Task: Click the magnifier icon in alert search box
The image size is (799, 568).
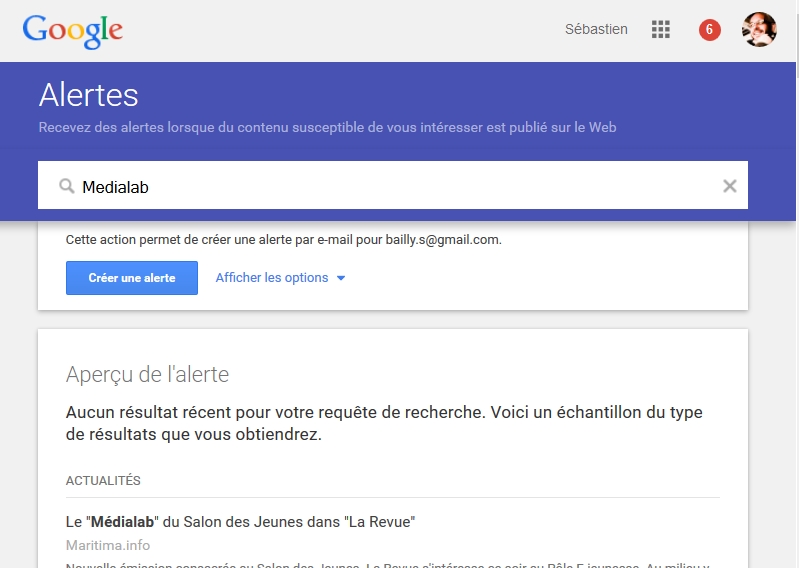Action: [x=66, y=186]
